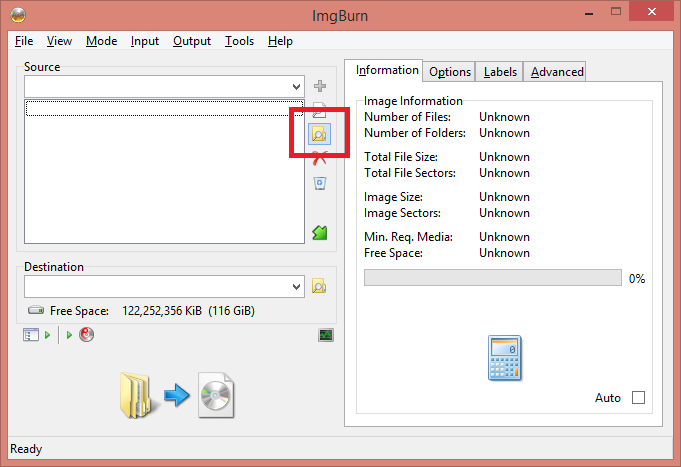Click the Min. Req. Media label
The width and height of the screenshot is (681, 467).
click(408, 237)
